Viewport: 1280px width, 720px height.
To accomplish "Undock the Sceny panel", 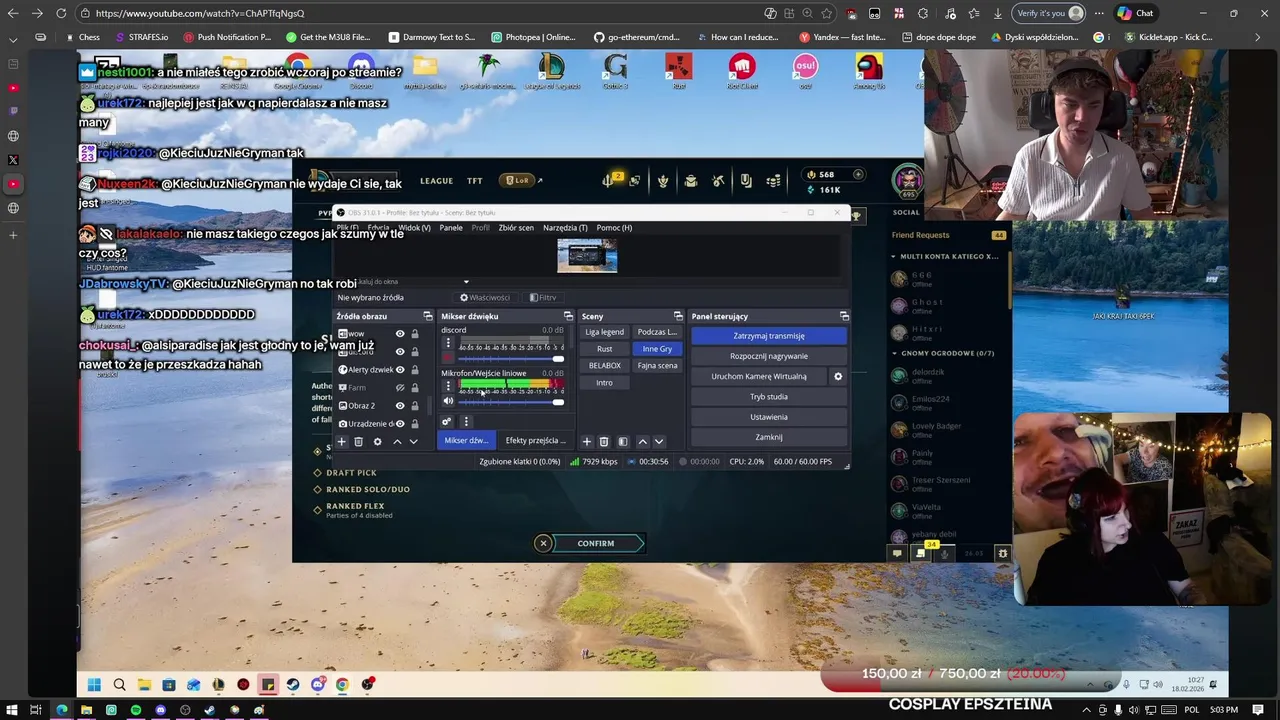I will coord(678,316).
